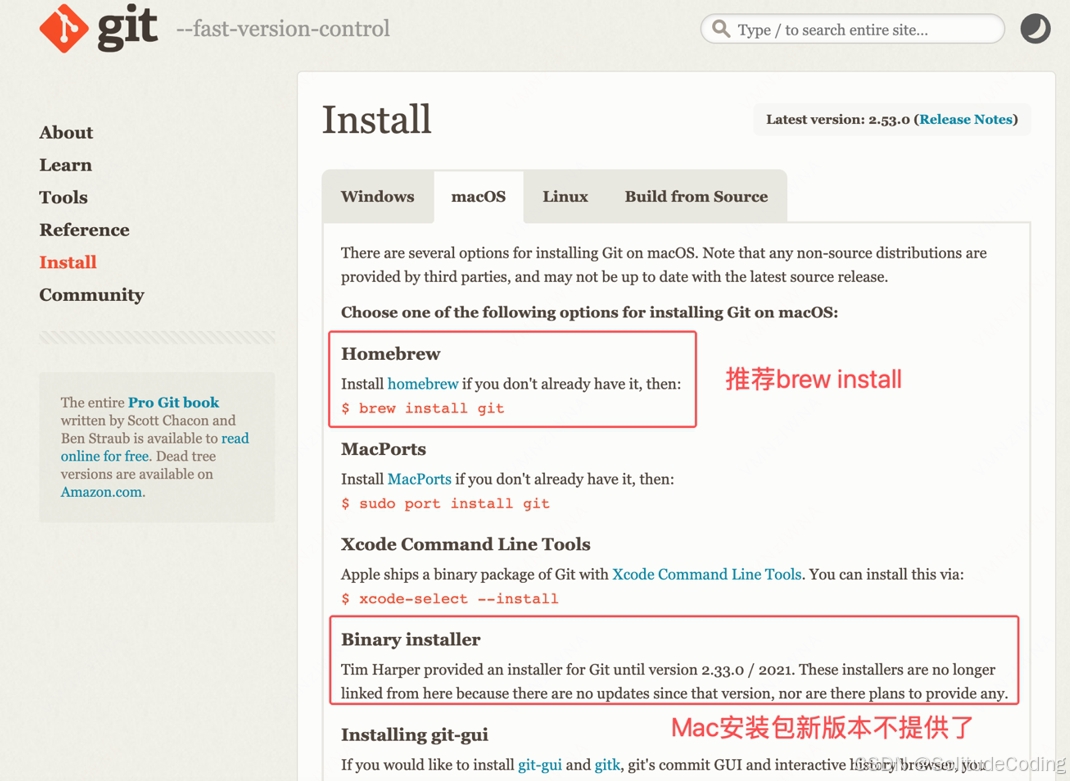The image size is (1070, 781).
Task: Click the --fast-version-control tagline
Action: pyautogui.click(x=283, y=29)
